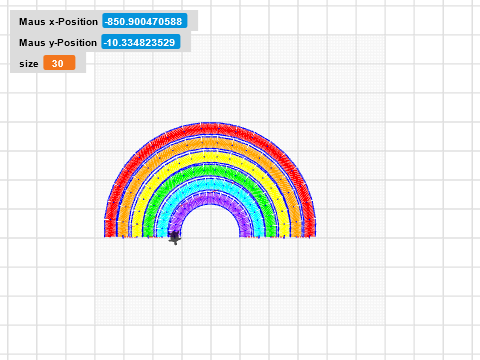Click the size variable value 30
The image size is (480, 360).
point(59,63)
